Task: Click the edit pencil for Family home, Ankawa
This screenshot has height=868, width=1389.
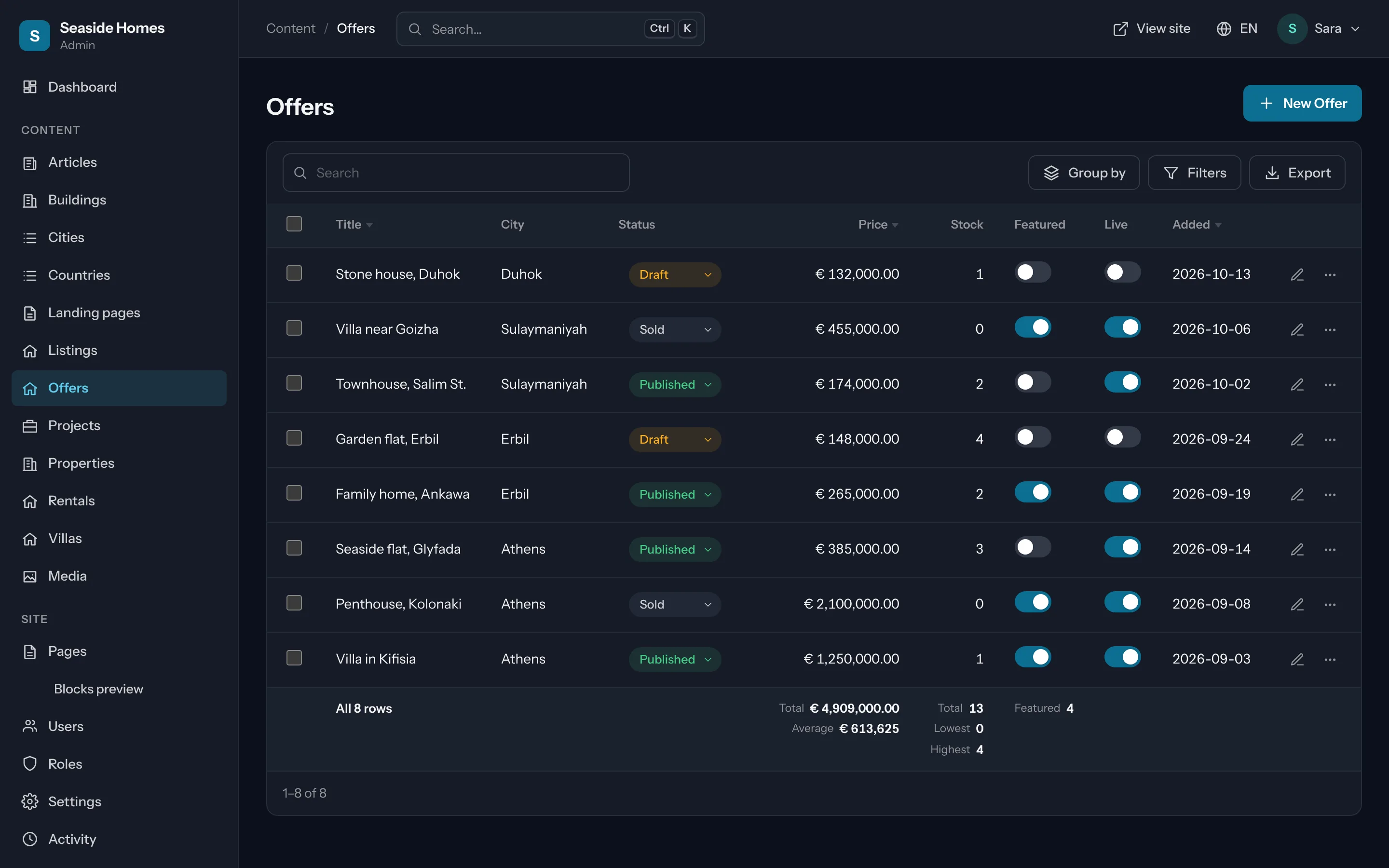Action: [x=1297, y=494]
